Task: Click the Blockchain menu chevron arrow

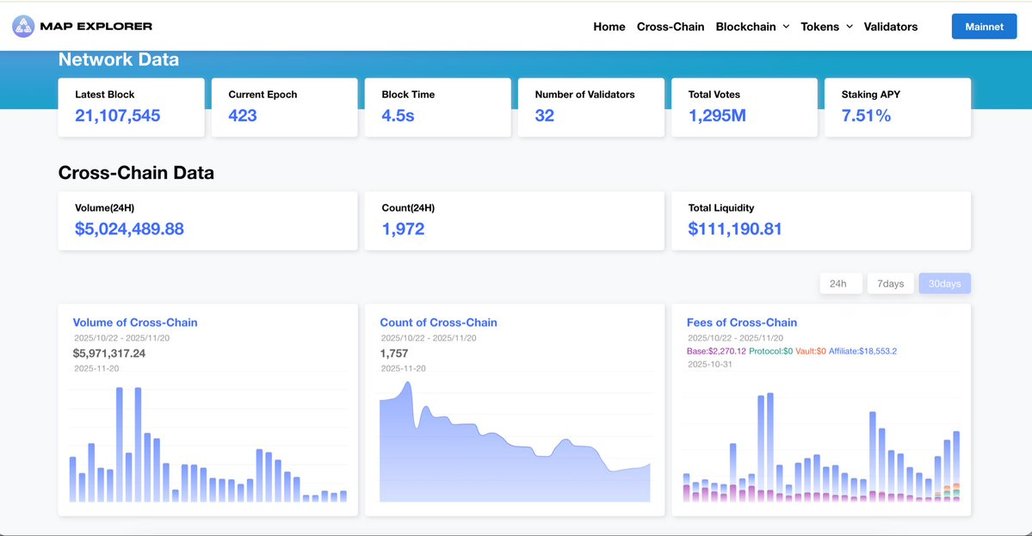Action: [786, 27]
